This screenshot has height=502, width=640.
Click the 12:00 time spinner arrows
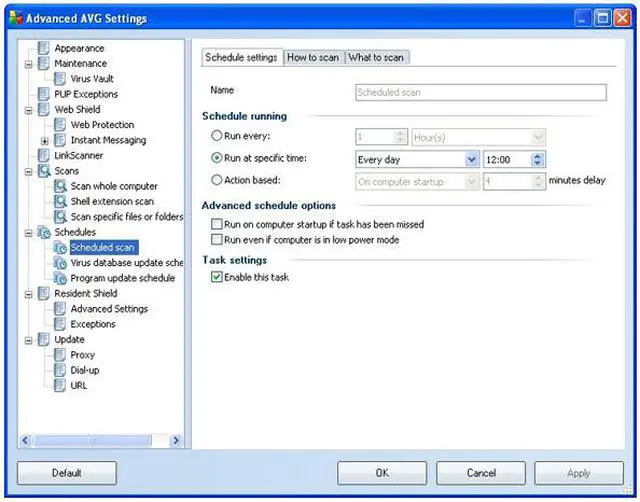point(538,160)
